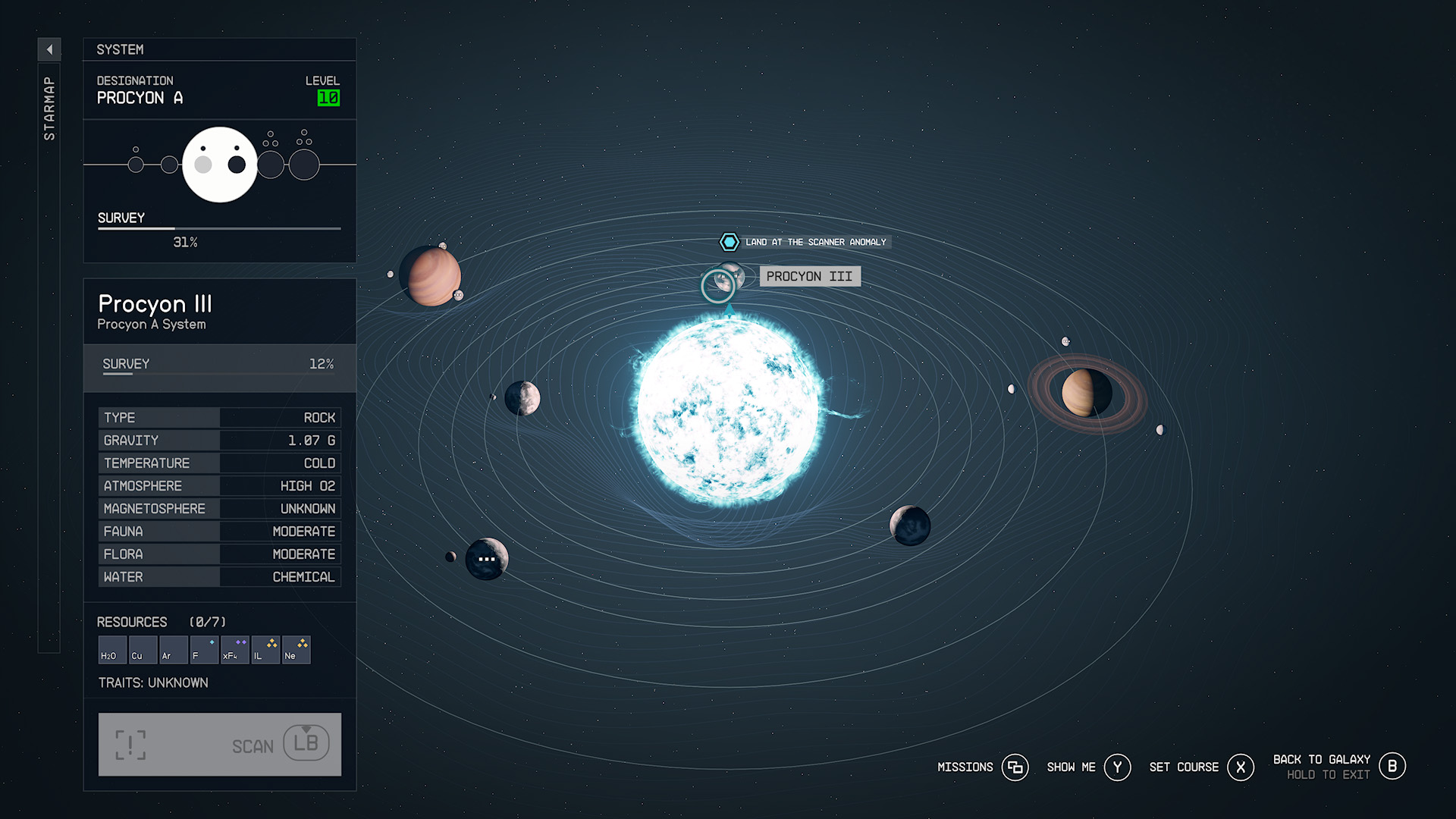Screen dimensions: 1456x819
Task: Click the TRAITS: UNKNOWN label
Action: [153, 682]
